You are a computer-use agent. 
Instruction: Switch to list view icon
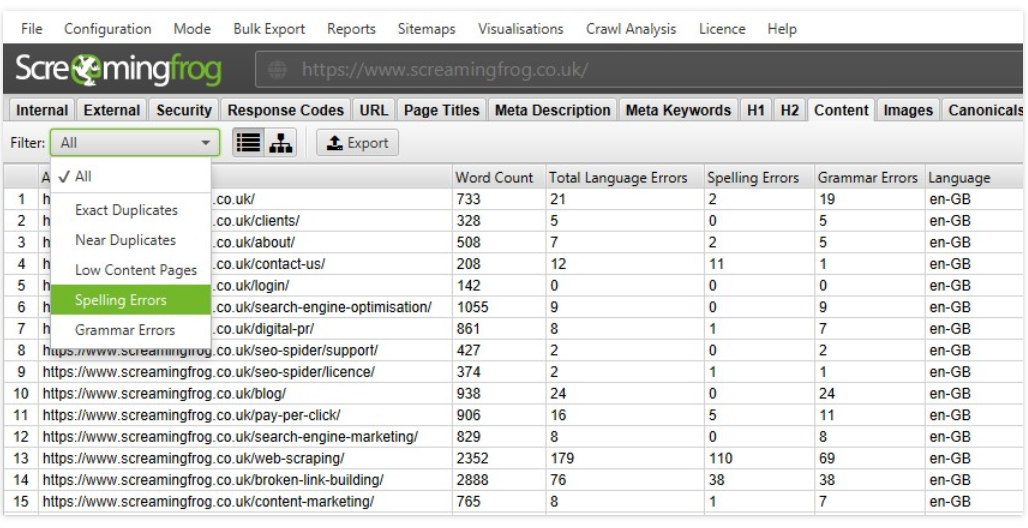(248, 142)
